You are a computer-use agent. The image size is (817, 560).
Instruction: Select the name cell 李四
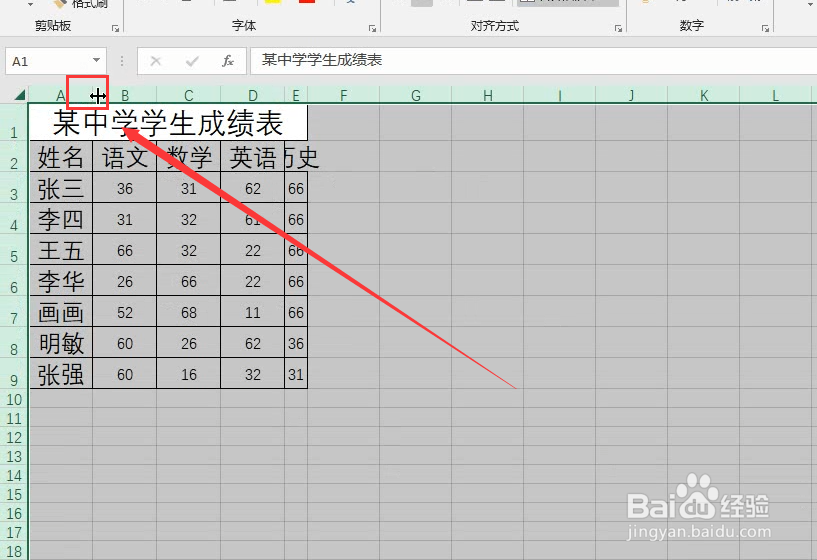(61, 219)
